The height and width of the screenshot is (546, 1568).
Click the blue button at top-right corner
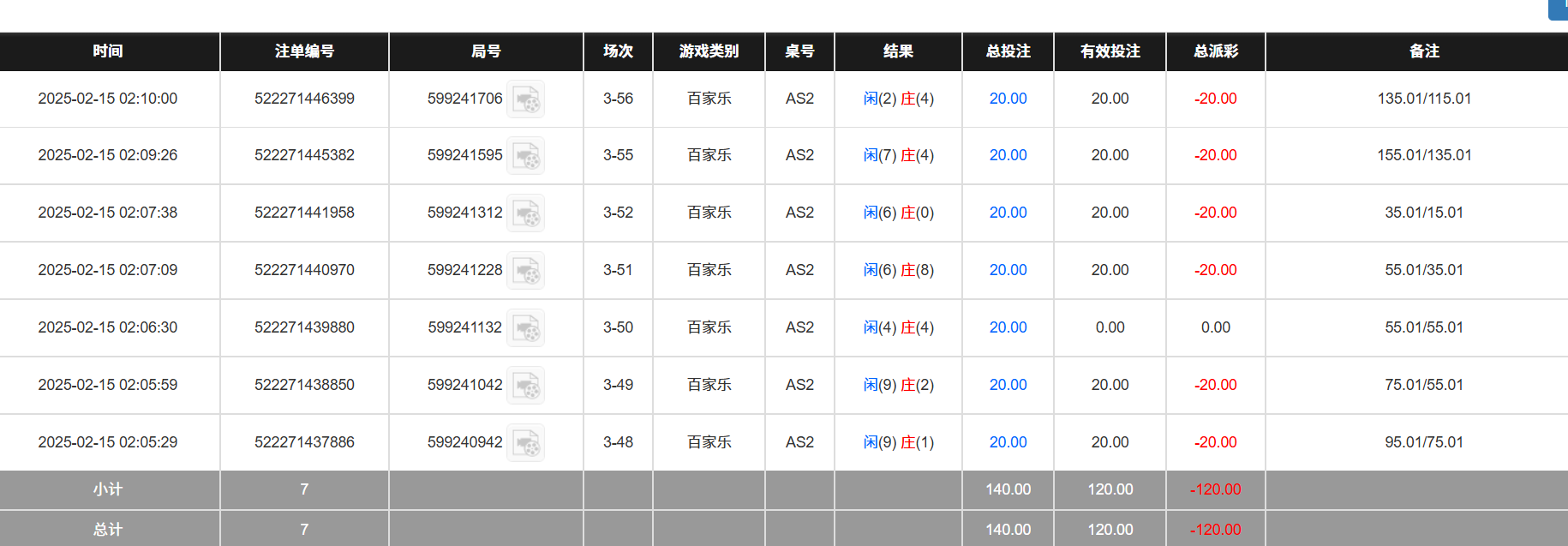pos(1559,9)
